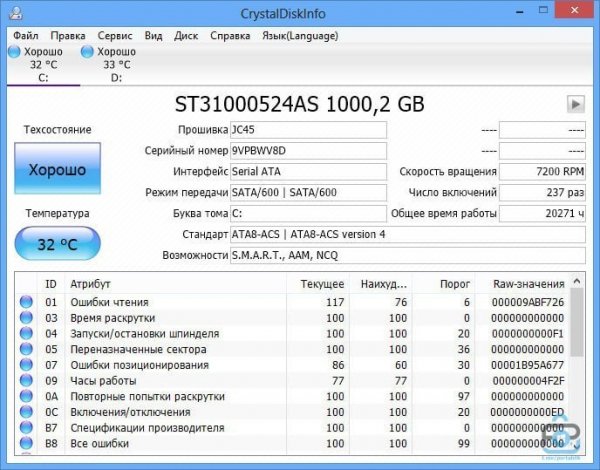Click the Буква тома field C:

[x=308, y=214]
